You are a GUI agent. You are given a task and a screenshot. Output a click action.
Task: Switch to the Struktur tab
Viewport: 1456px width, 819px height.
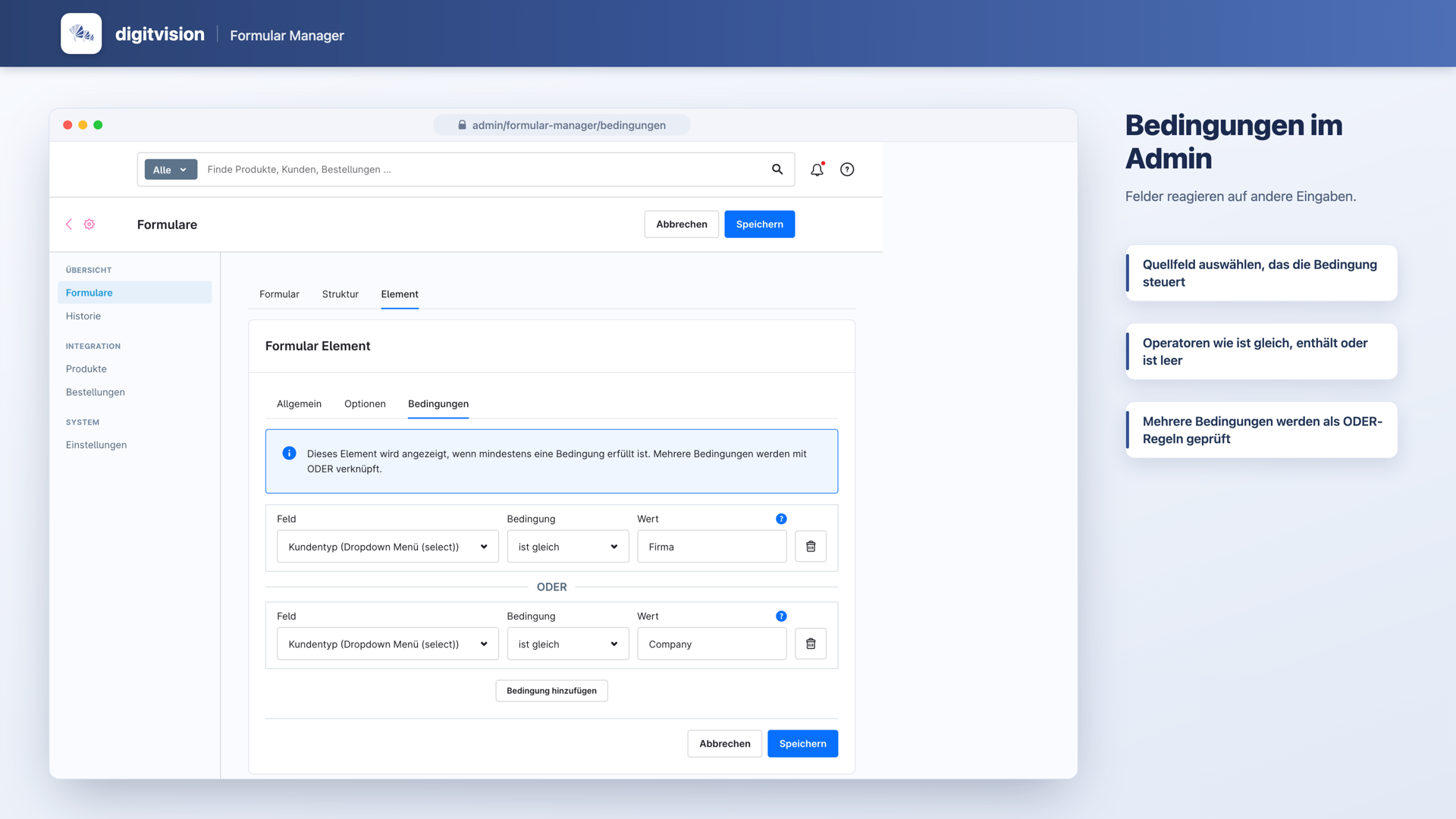pyautogui.click(x=340, y=294)
